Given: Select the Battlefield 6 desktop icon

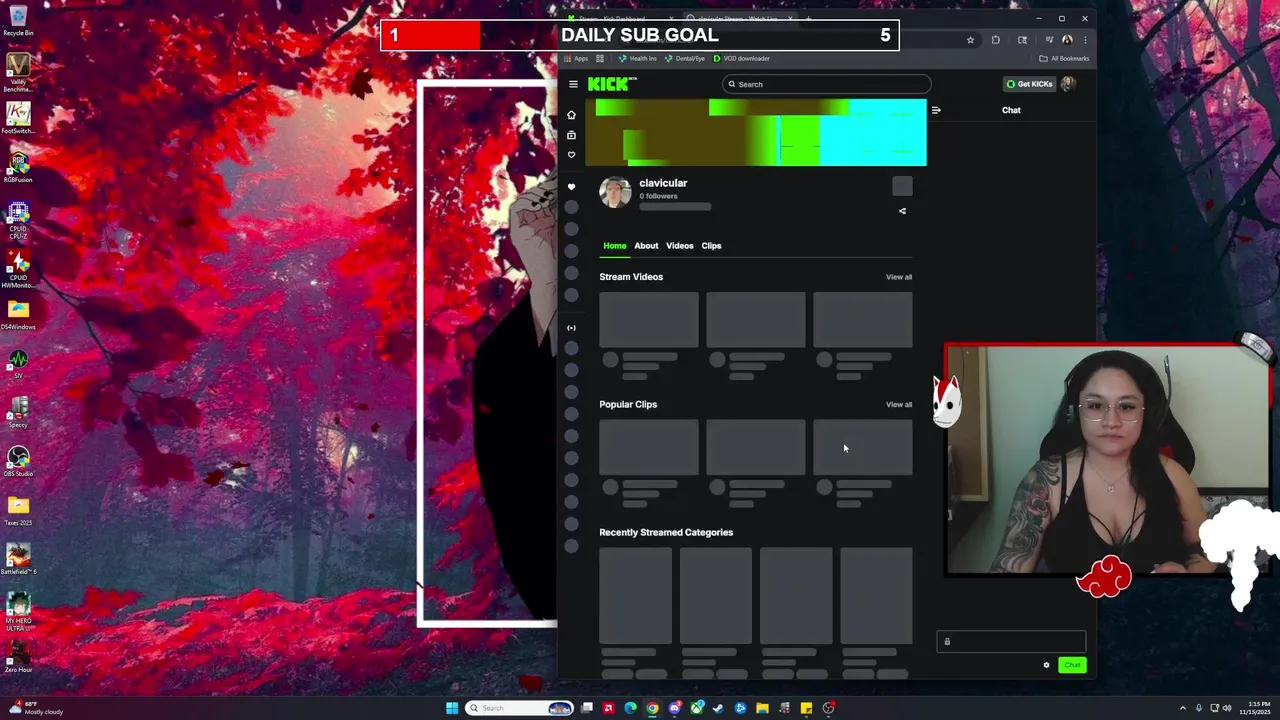Looking at the screenshot, I should point(18,559).
